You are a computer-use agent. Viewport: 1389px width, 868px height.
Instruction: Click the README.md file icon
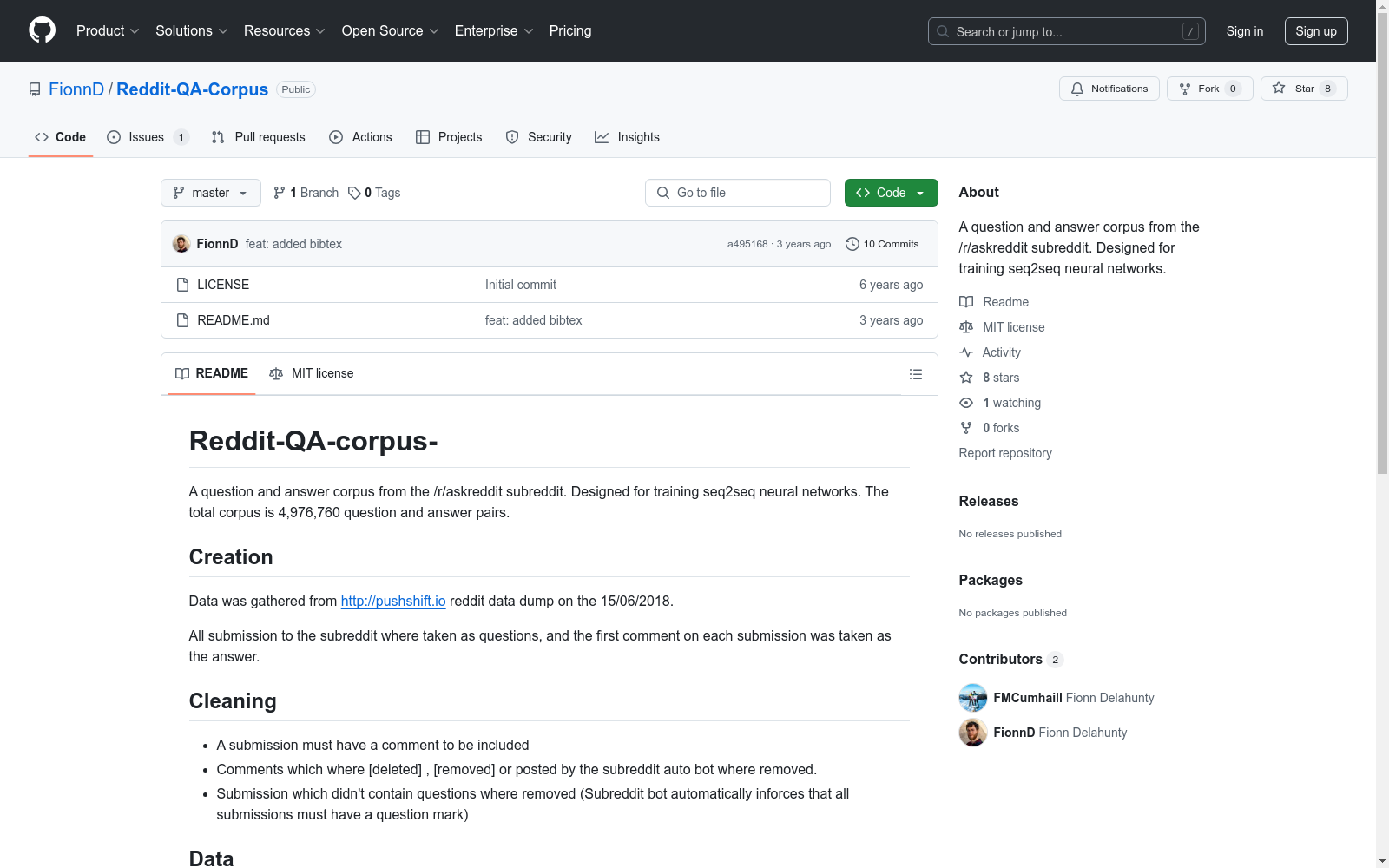click(x=182, y=320)
